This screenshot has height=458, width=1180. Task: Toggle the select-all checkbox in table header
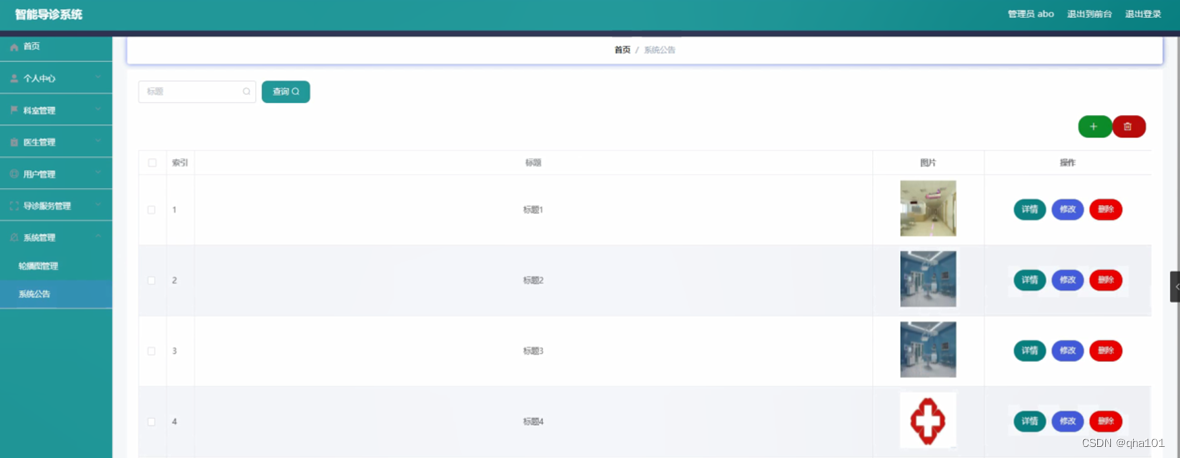click(x=152, y=162)
